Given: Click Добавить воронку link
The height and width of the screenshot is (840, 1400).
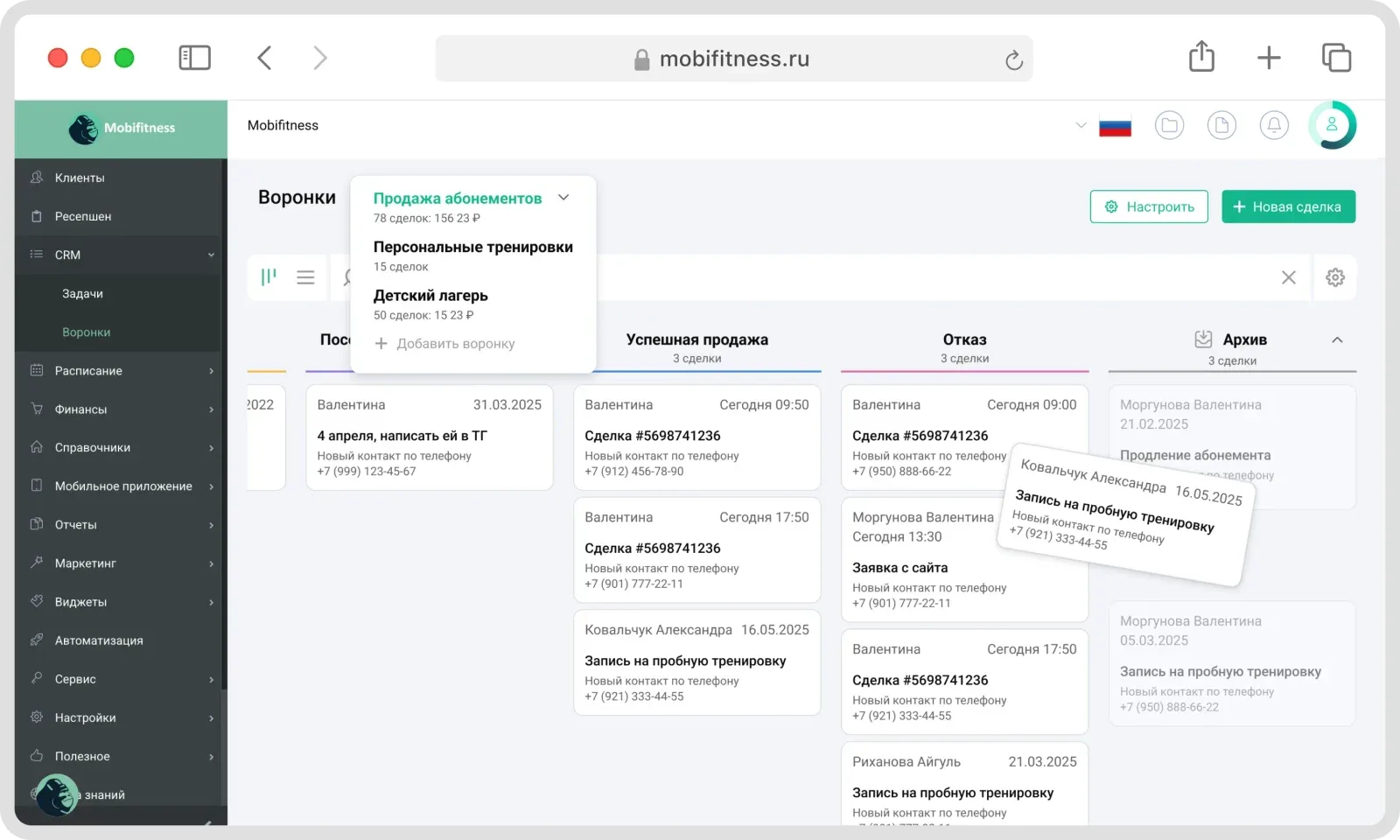Looking at the screenshot, I should [444, 344].
